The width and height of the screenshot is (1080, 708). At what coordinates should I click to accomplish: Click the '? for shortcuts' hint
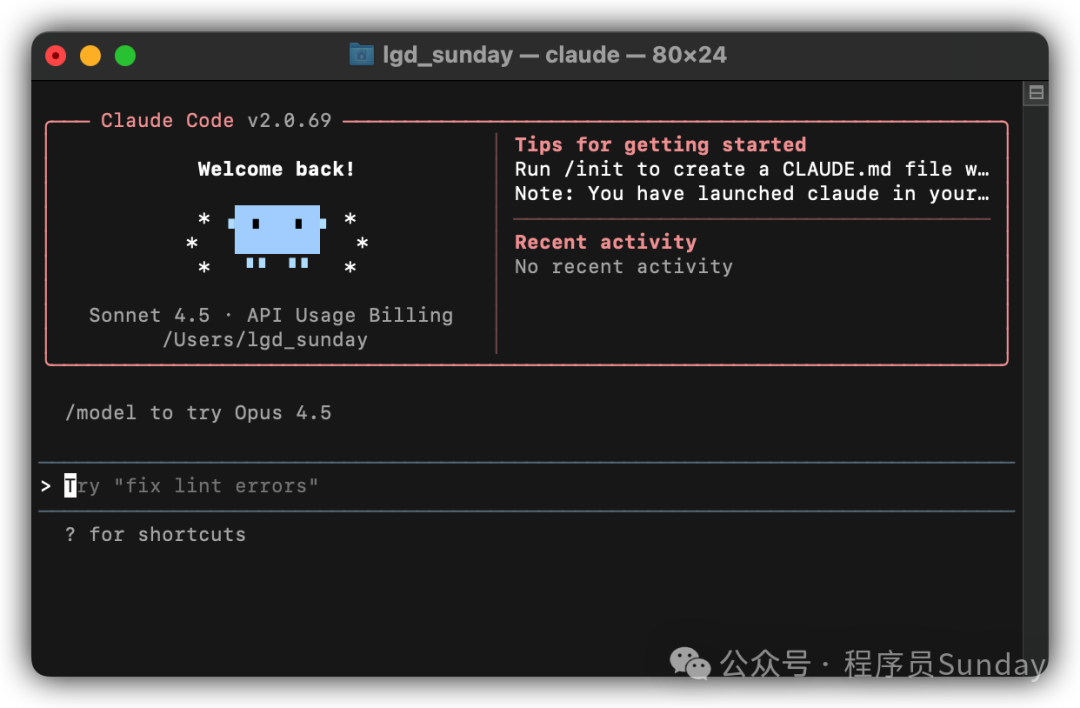(x=155, y=534)
